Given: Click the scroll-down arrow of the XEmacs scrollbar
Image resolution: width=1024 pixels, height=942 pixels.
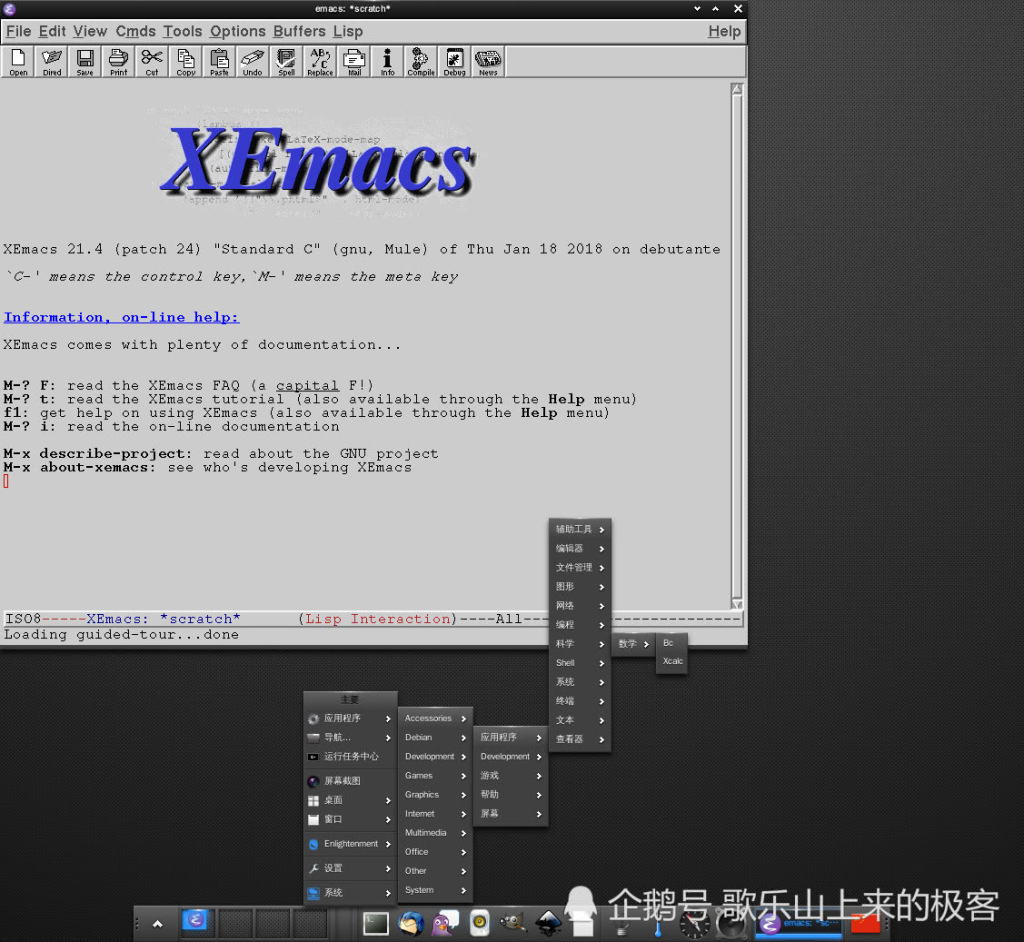Looking at the screenshot, I should coord(737,604).
